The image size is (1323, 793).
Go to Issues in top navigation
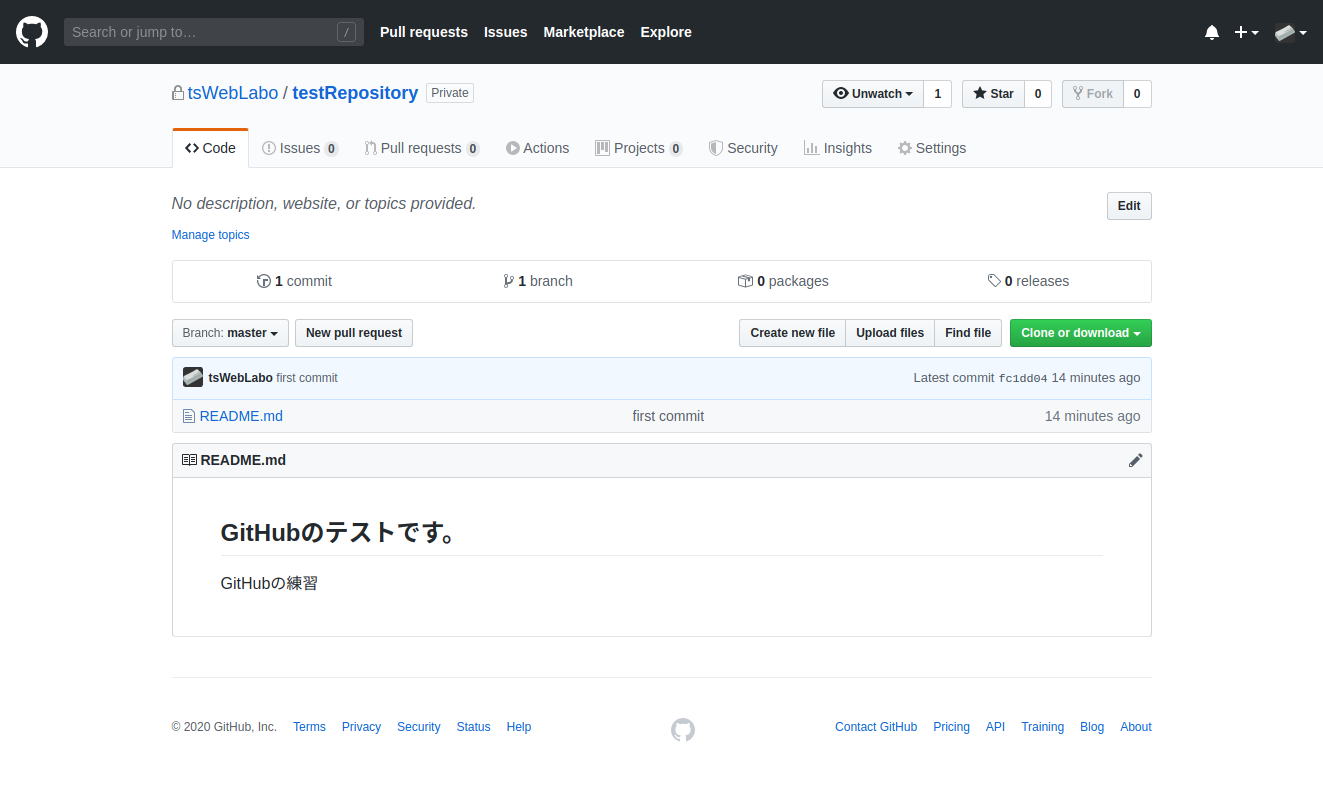[x=506, y=32]
